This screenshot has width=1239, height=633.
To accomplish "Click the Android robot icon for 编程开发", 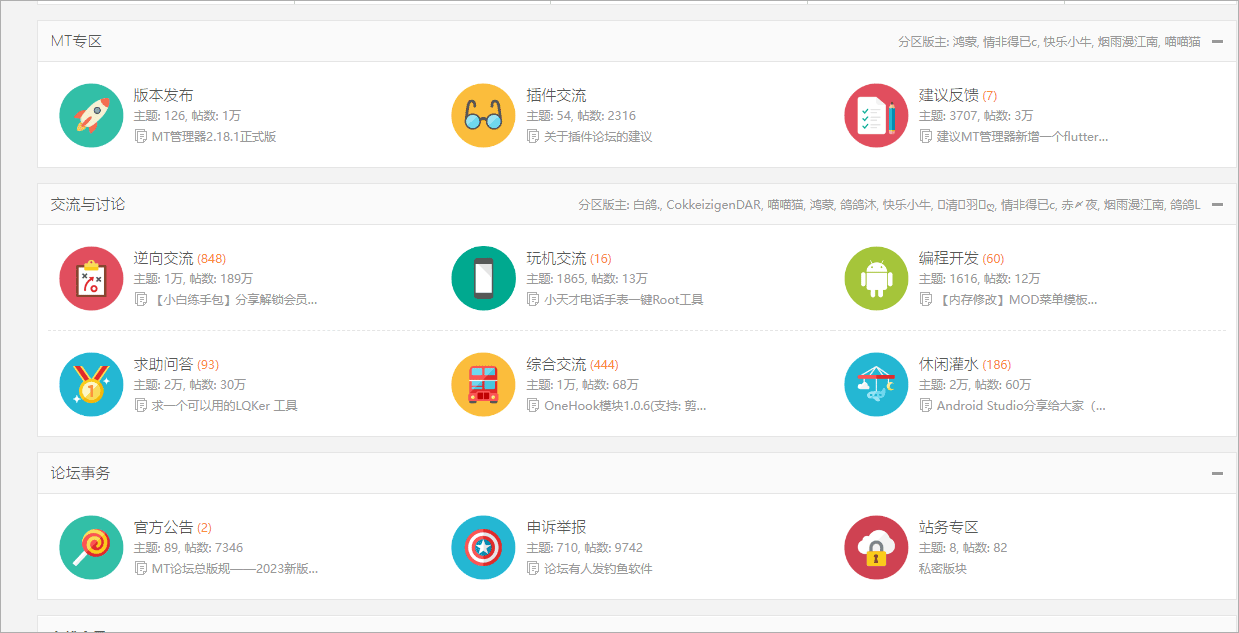I will tap(876, 278).
